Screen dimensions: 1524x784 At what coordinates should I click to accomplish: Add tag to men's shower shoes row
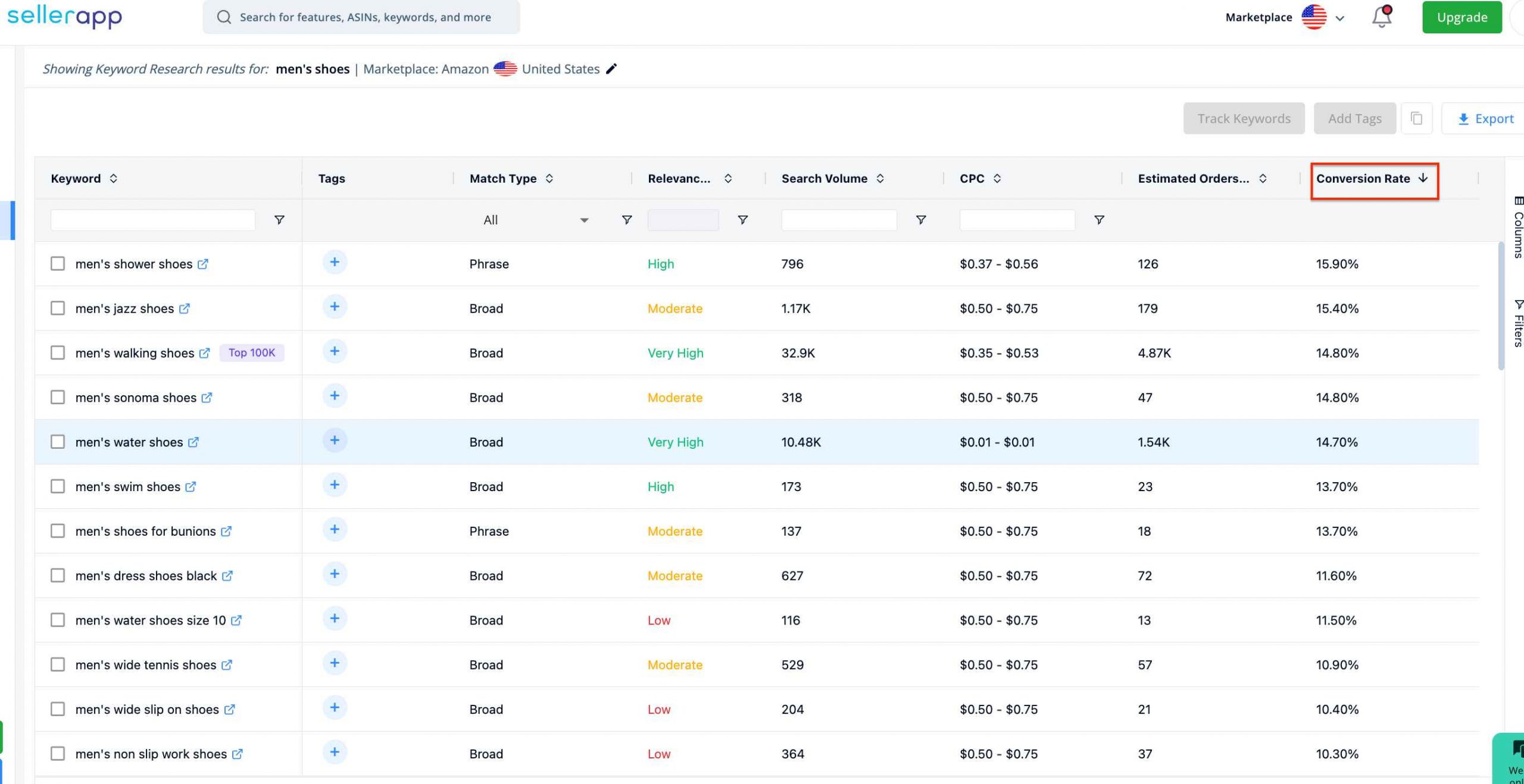coord(335,262)
